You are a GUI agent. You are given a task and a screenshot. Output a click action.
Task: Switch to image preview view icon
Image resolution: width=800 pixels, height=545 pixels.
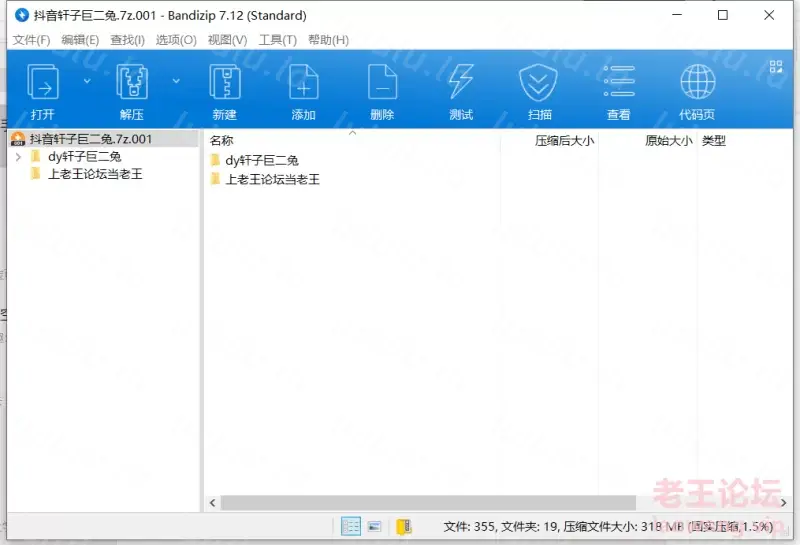374,526
